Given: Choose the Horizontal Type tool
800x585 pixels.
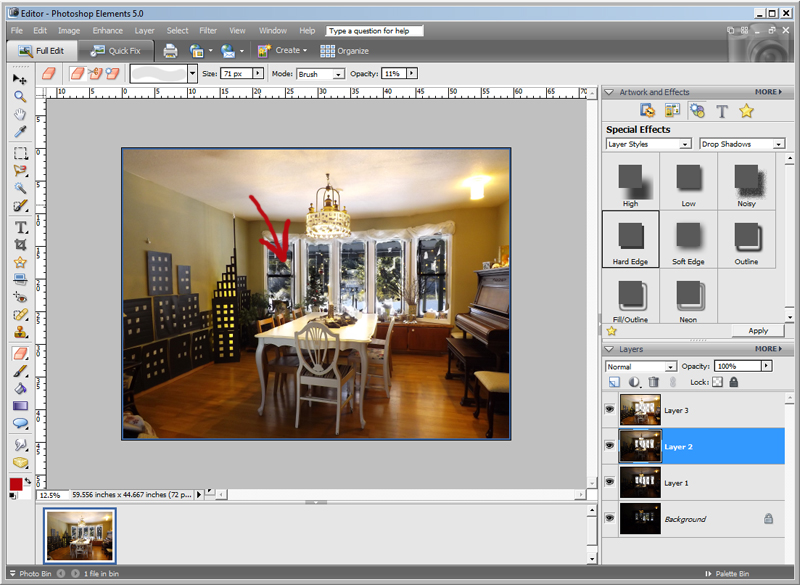Looking at the screenshot, I should point(20,227).
